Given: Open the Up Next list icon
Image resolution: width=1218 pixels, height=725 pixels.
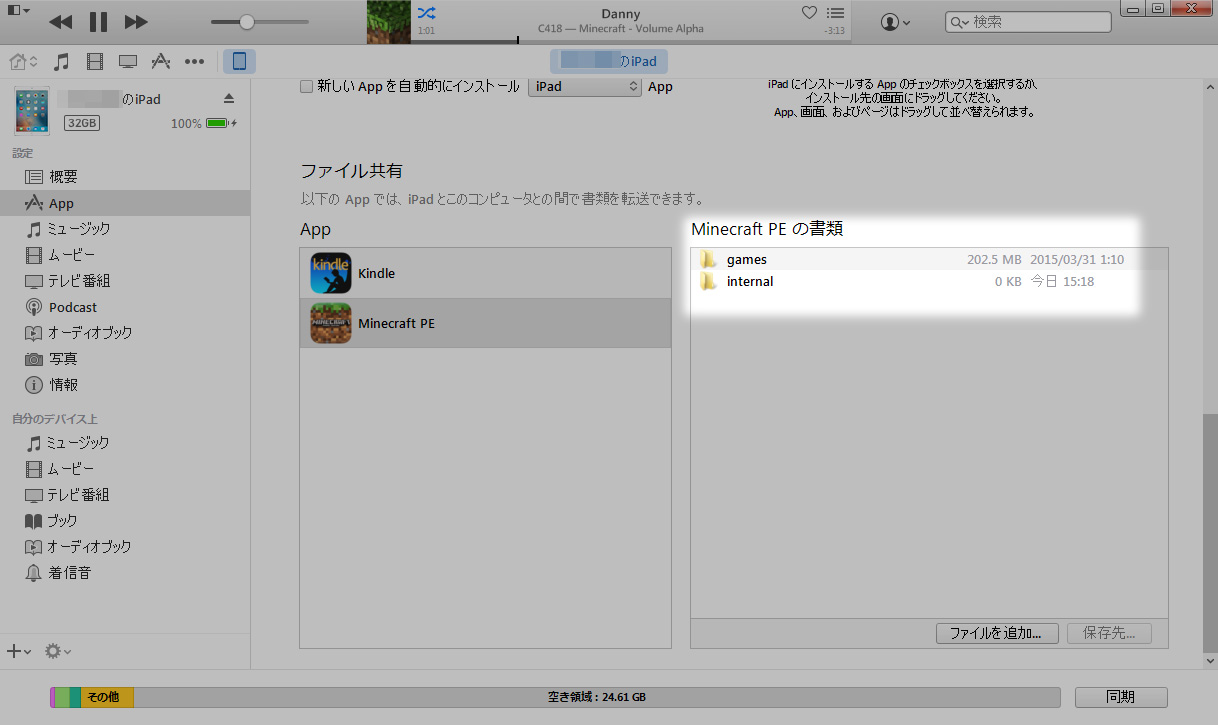Looking at the screenshot, I should click(x=836, y=13).
